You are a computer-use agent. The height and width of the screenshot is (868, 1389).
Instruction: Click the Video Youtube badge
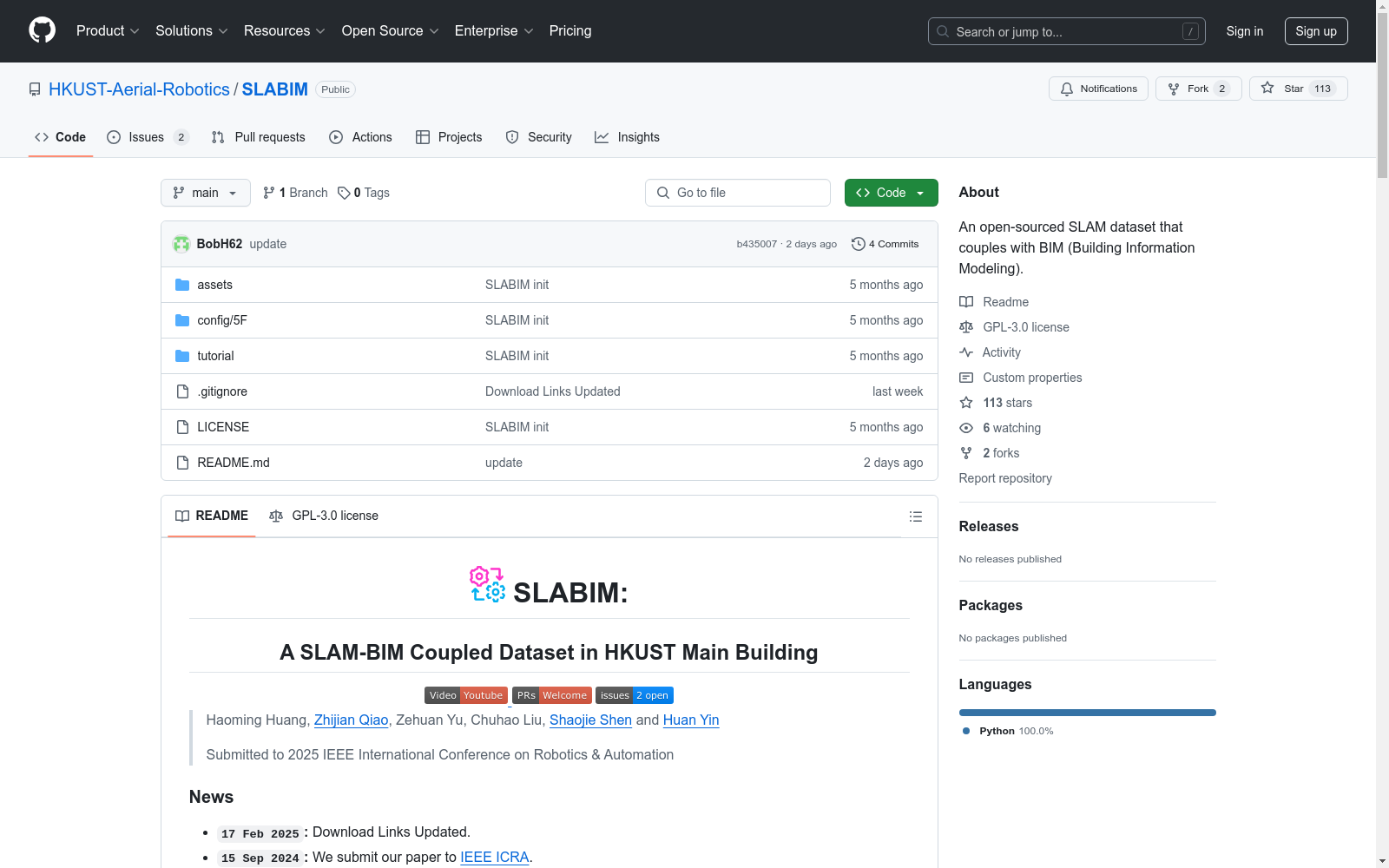466,695
